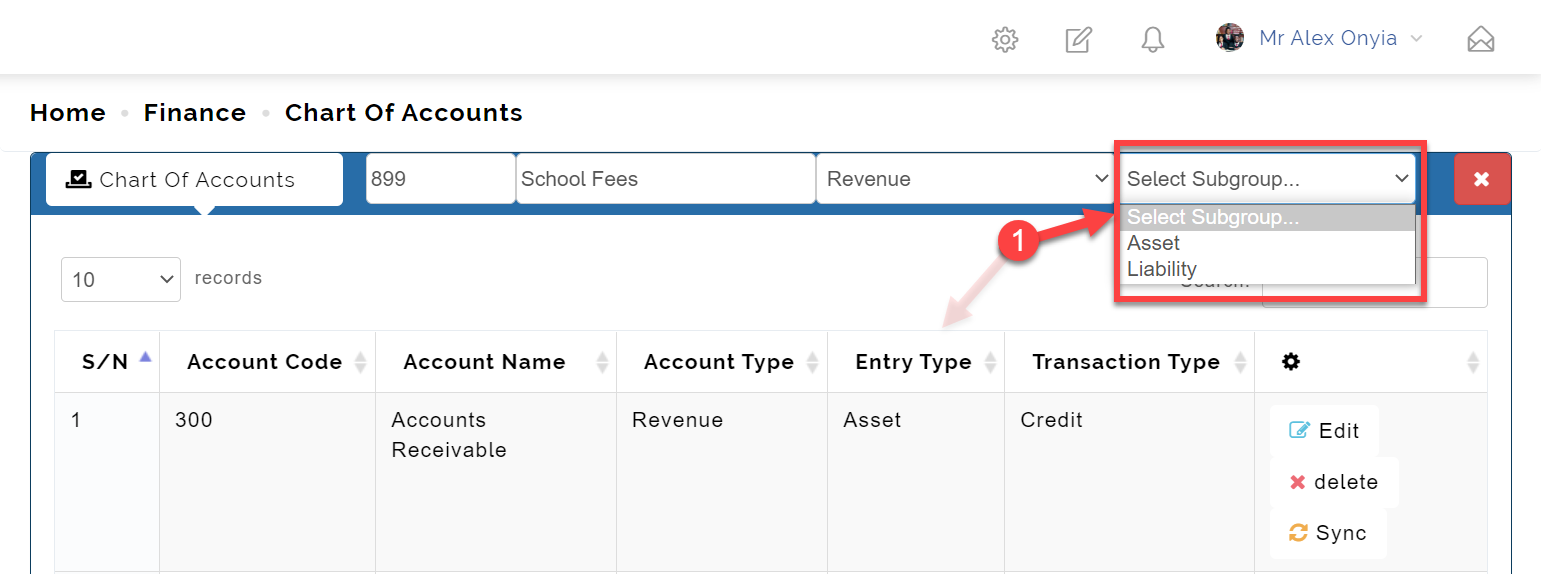Open the settings gear icon in header

[1004, 39]
